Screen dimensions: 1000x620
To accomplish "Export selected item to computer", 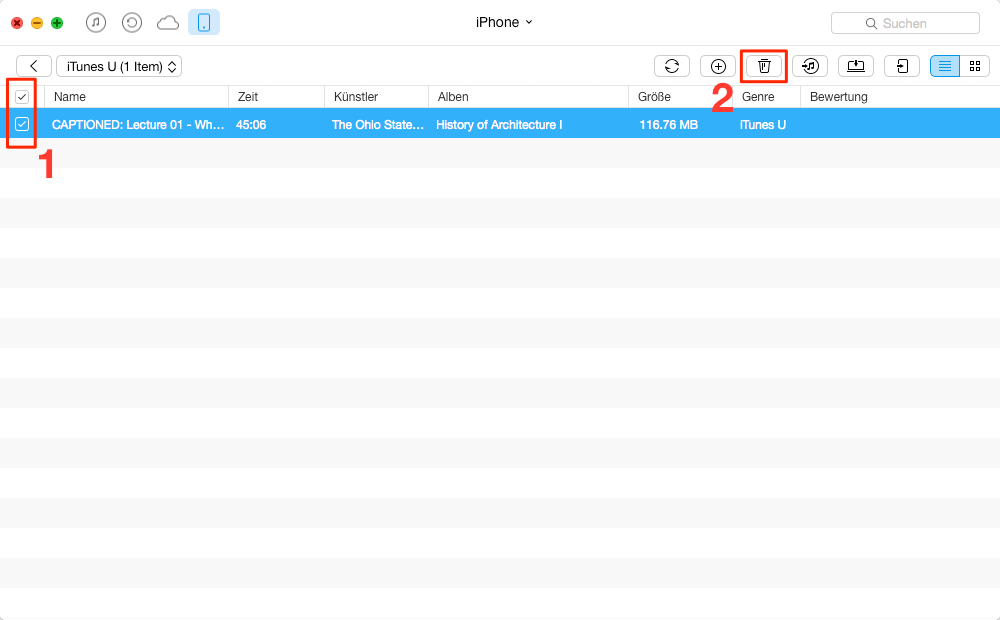I will [x=856, y=66].
